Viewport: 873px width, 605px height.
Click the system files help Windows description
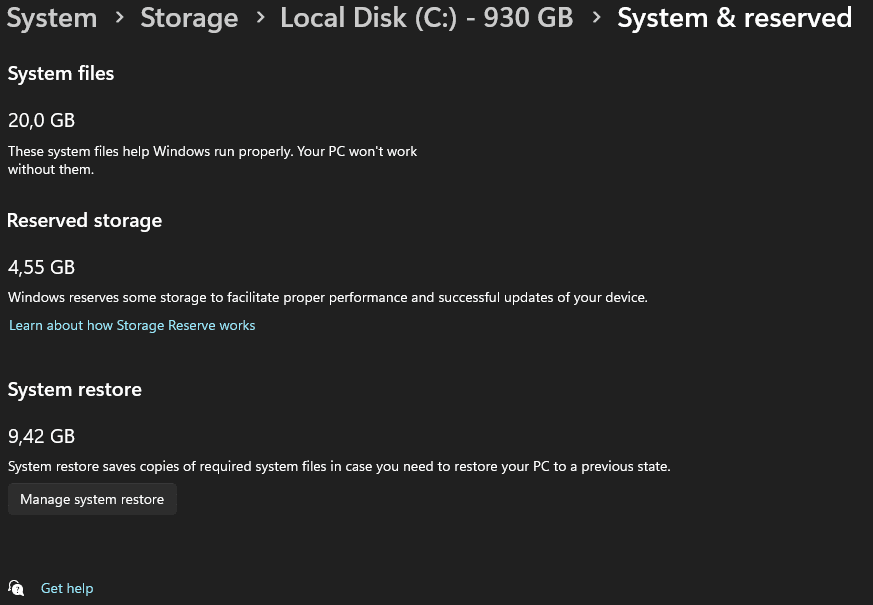pos(212,160)
